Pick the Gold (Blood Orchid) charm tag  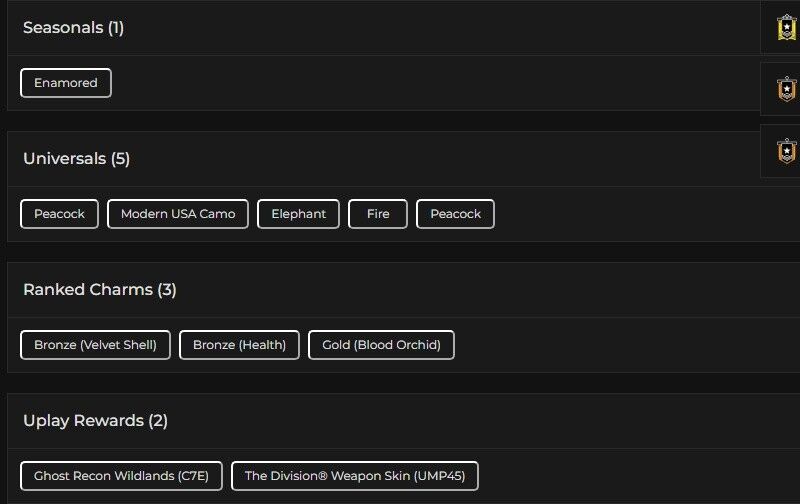(381, 345)
